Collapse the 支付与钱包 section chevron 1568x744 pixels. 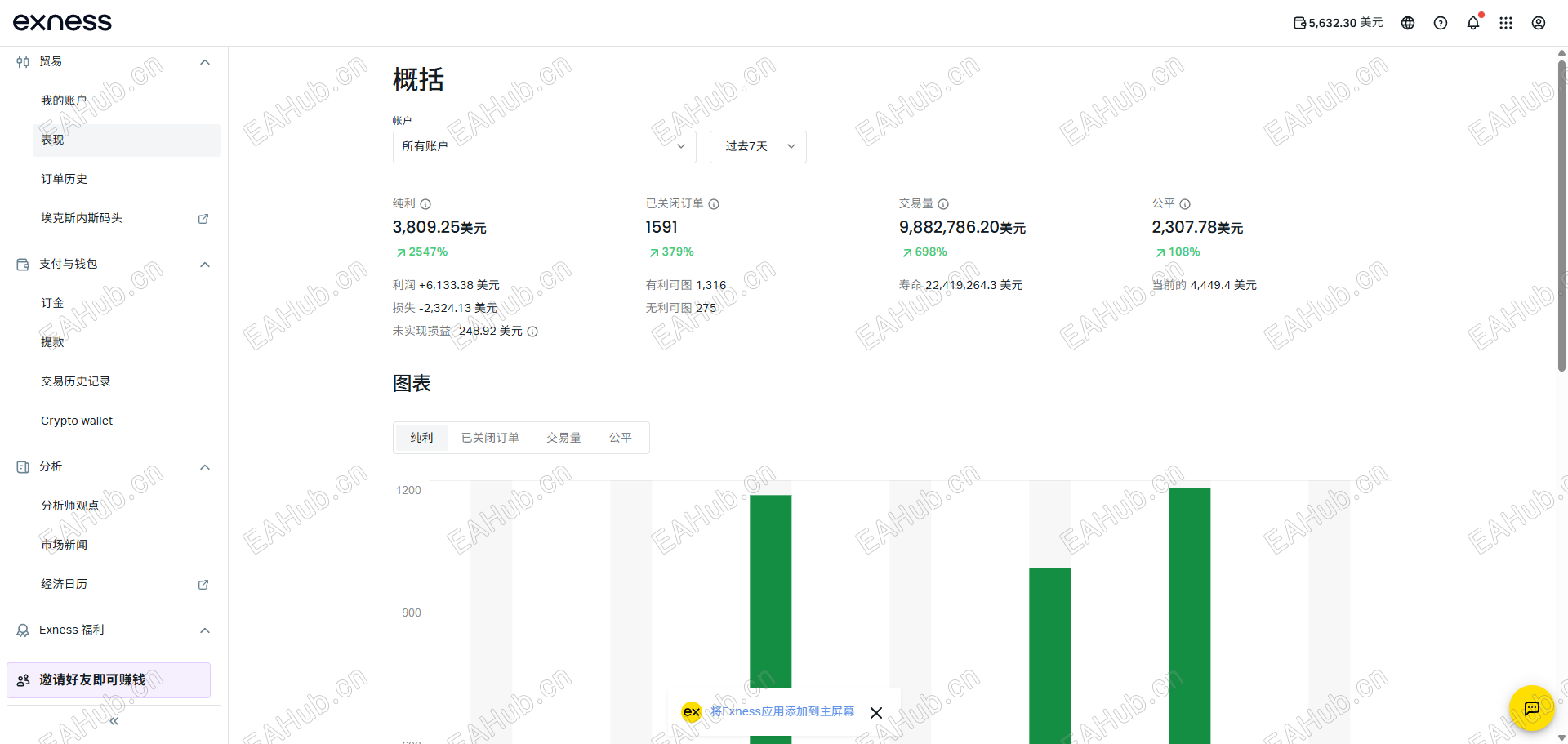(x=205, y=264)
